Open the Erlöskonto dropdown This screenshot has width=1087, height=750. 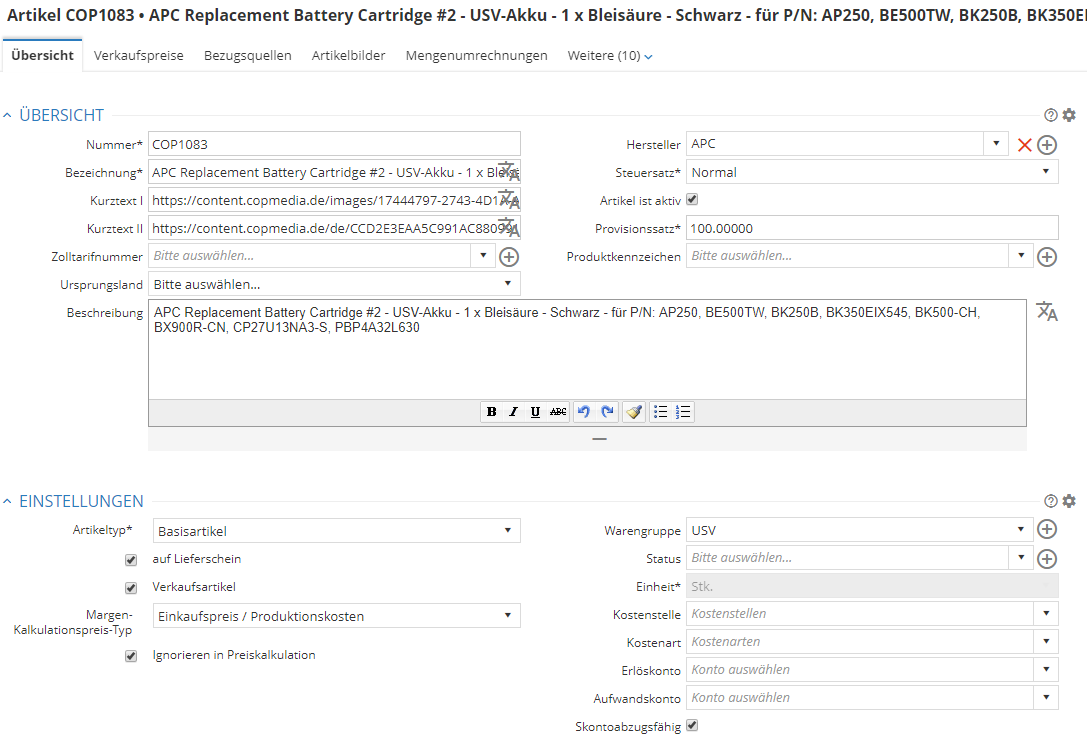1046,670
